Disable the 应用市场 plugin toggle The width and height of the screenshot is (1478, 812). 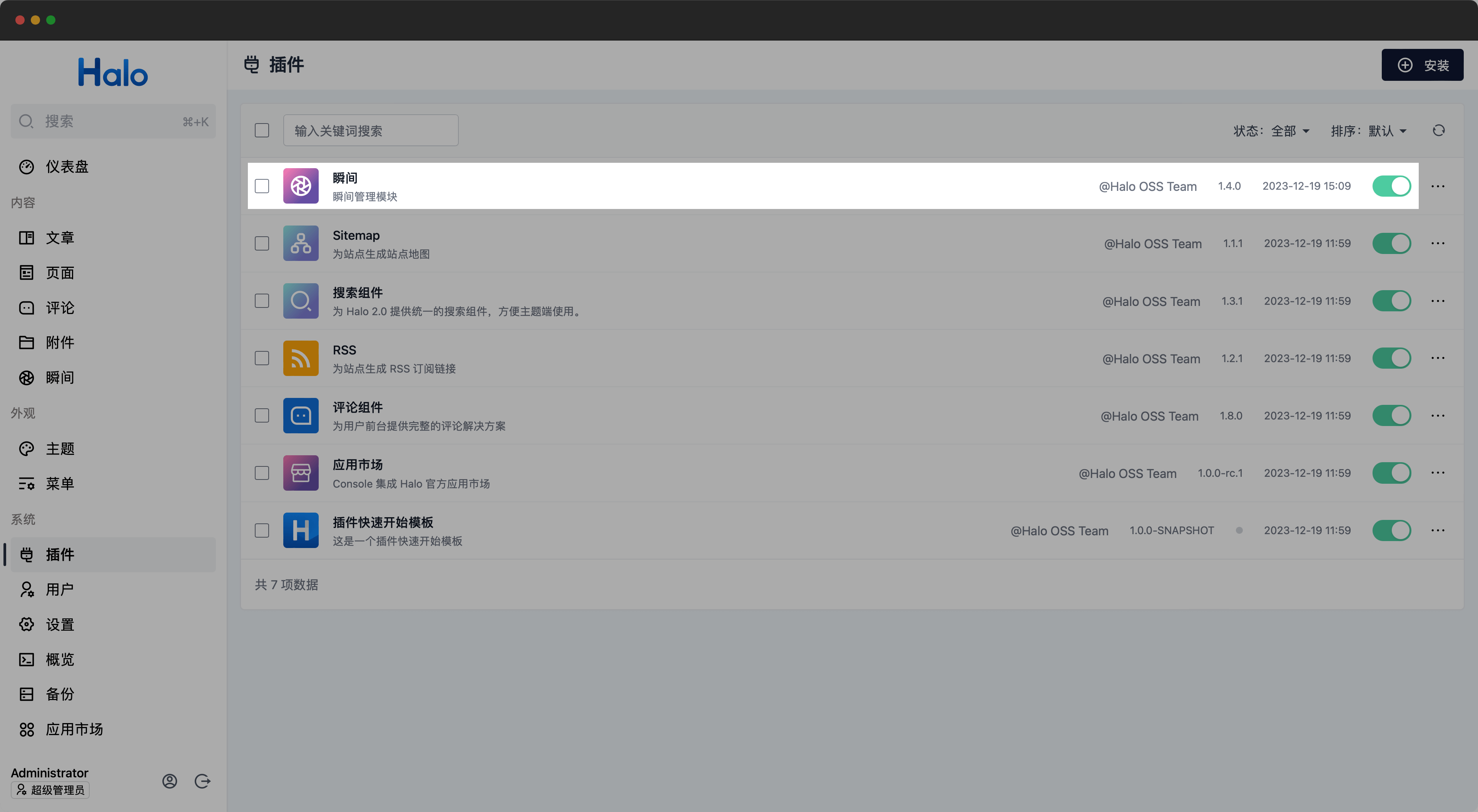tap(1391, 473)
